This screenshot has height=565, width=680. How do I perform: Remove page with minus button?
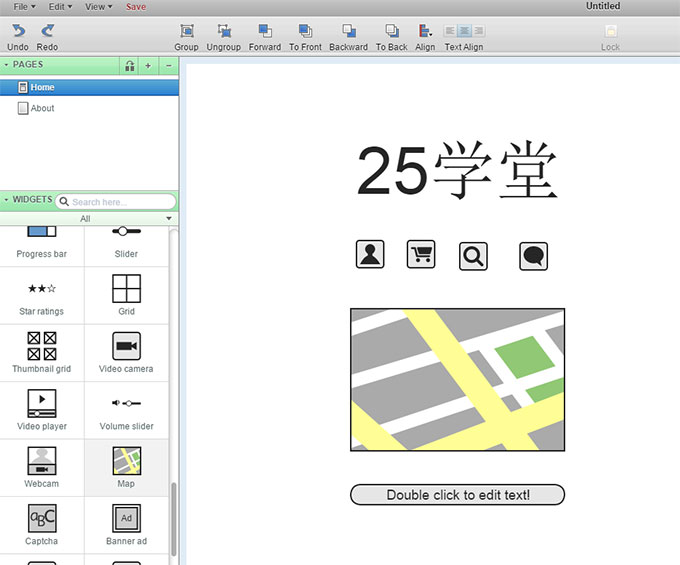pos(169,66)
